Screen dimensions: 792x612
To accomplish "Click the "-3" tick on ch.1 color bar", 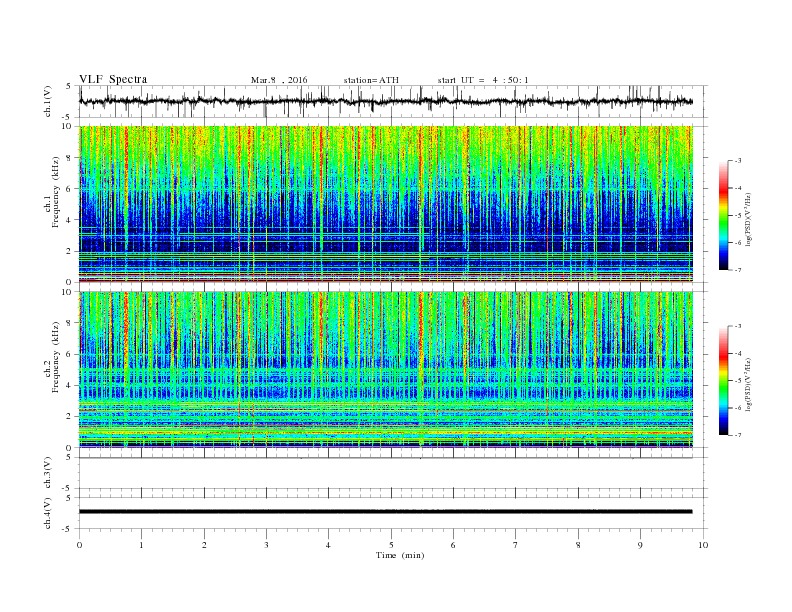I will point(737,161).
